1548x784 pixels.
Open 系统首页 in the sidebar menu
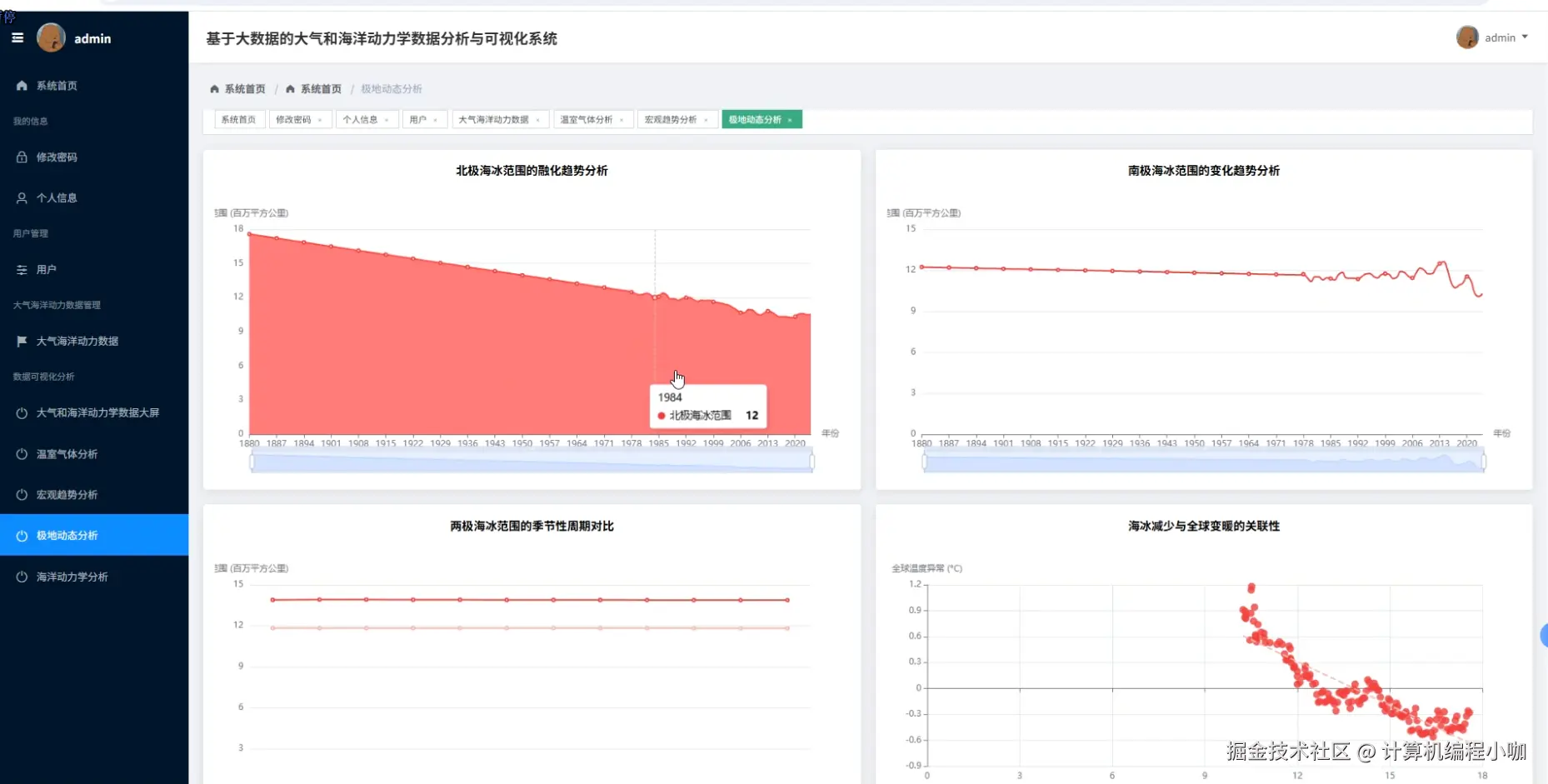94,86
